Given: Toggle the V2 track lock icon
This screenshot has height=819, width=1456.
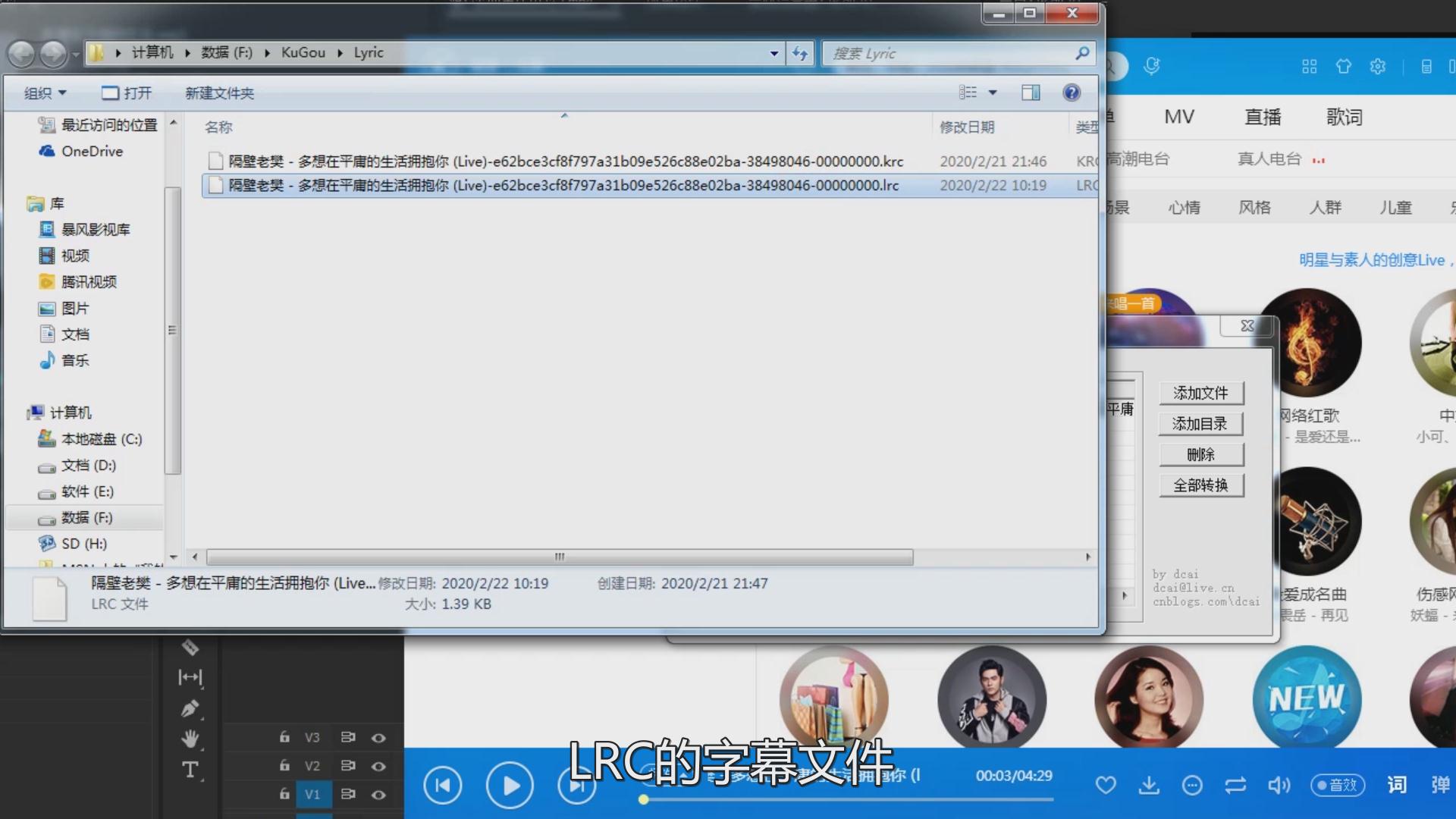Looking at the screenshot, I should point(284,765).
